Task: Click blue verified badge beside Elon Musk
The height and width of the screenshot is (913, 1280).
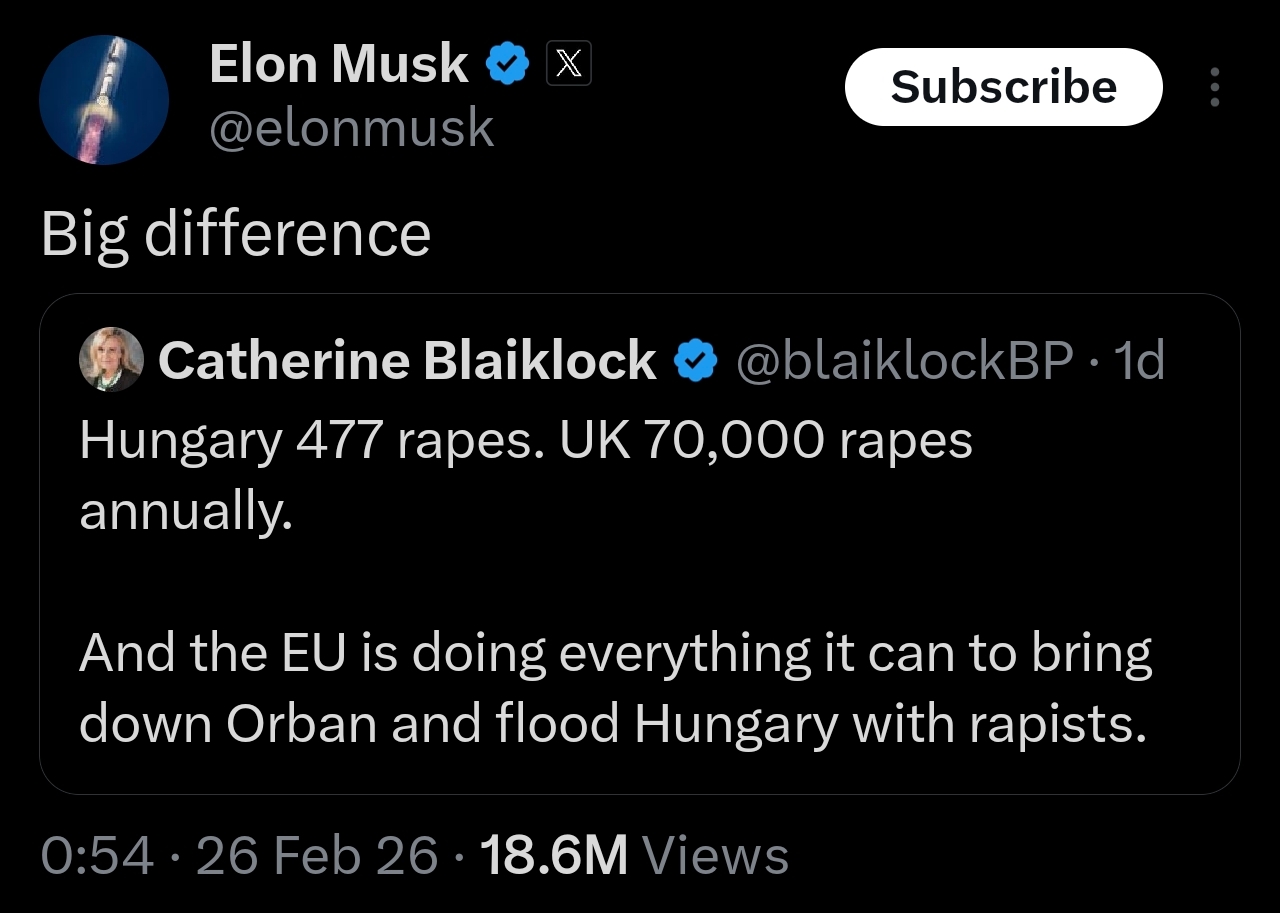Action: [x=507, y=66]
